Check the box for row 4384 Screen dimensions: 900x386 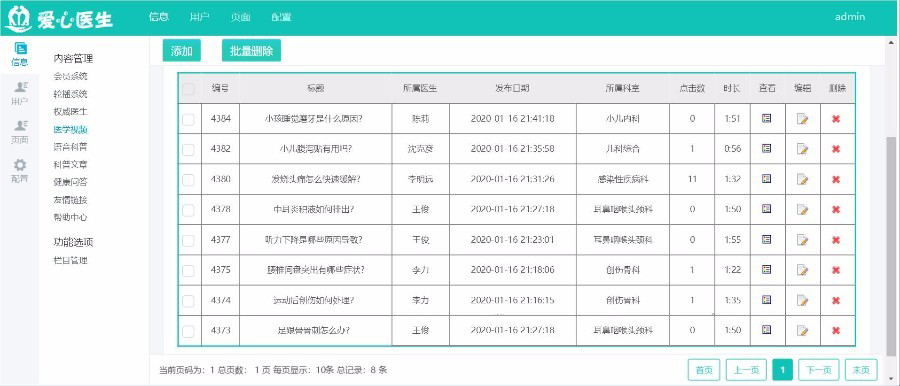click(188, 119)
